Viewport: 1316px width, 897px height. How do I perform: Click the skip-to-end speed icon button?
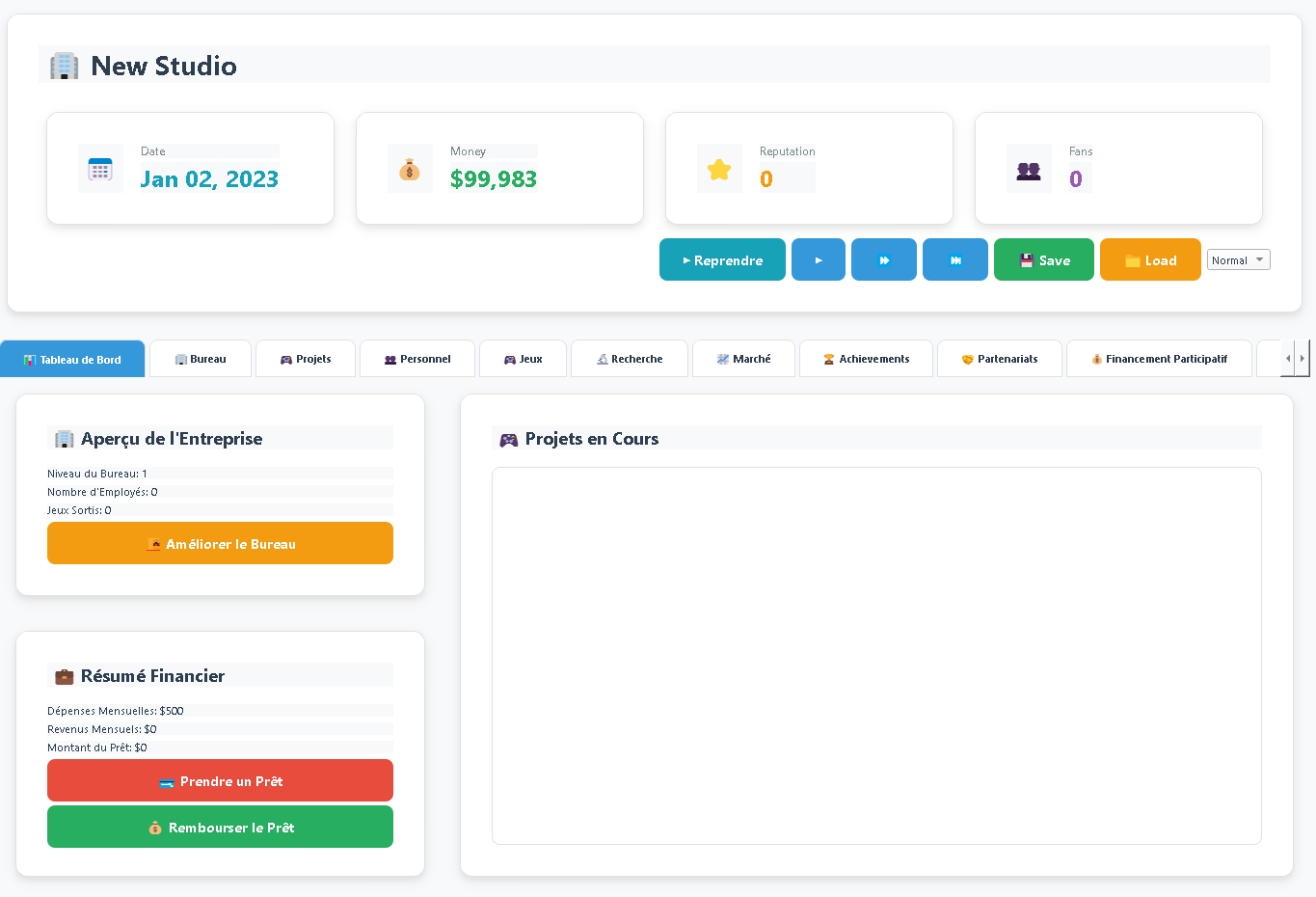pos(954,259)
